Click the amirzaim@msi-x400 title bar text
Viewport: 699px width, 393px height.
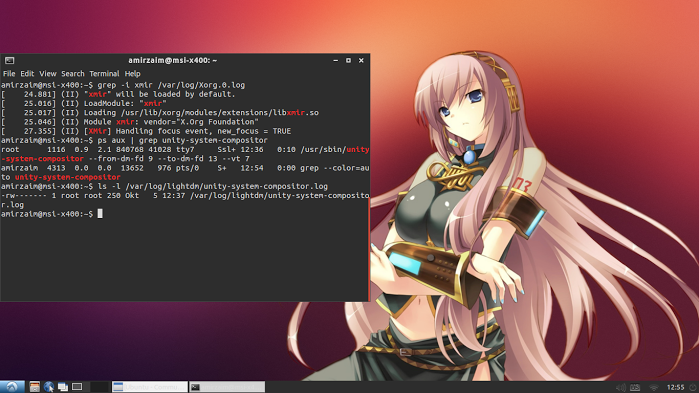tap(173, 60)
